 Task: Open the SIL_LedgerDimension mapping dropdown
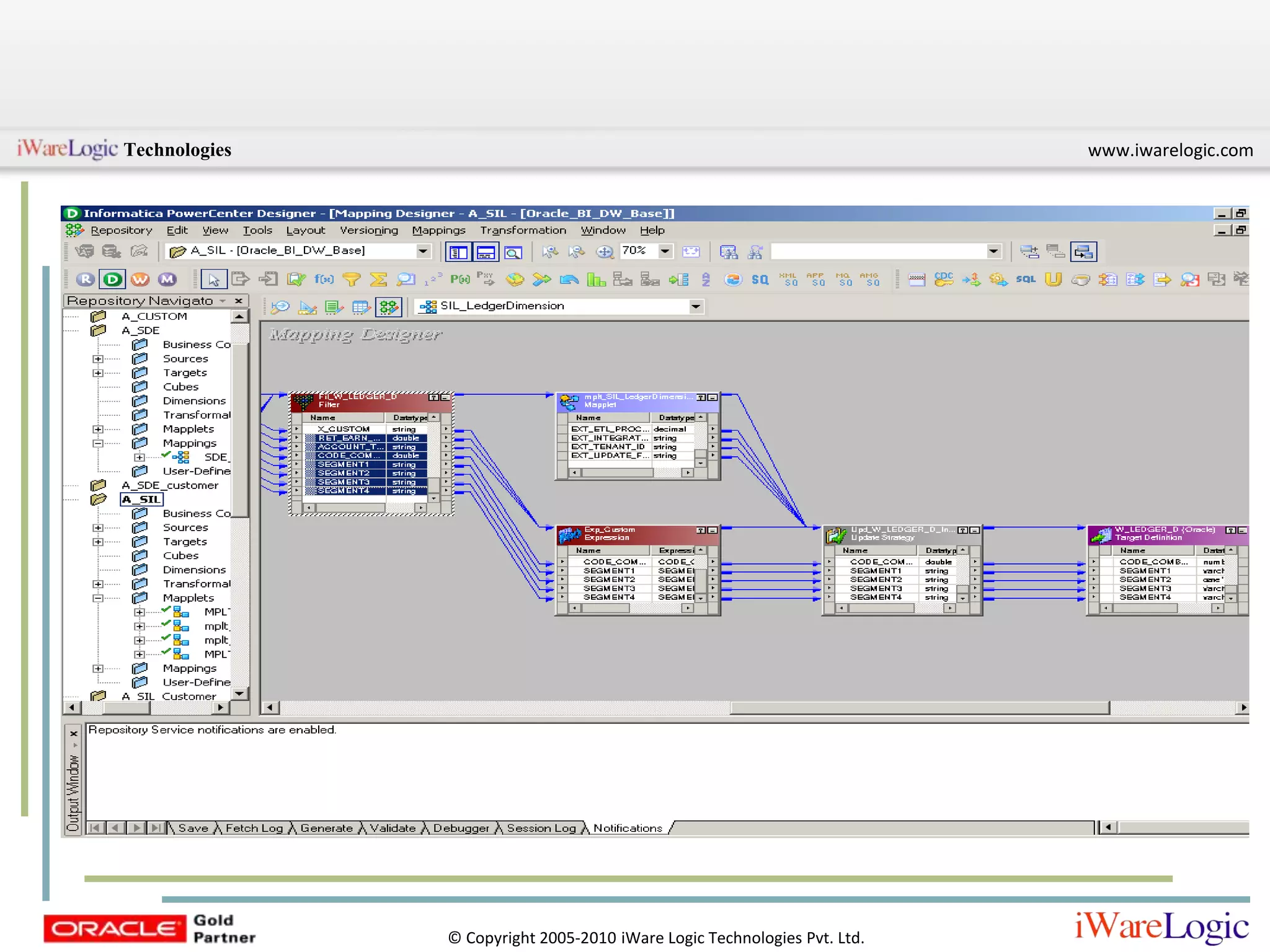tap(696, 306)
